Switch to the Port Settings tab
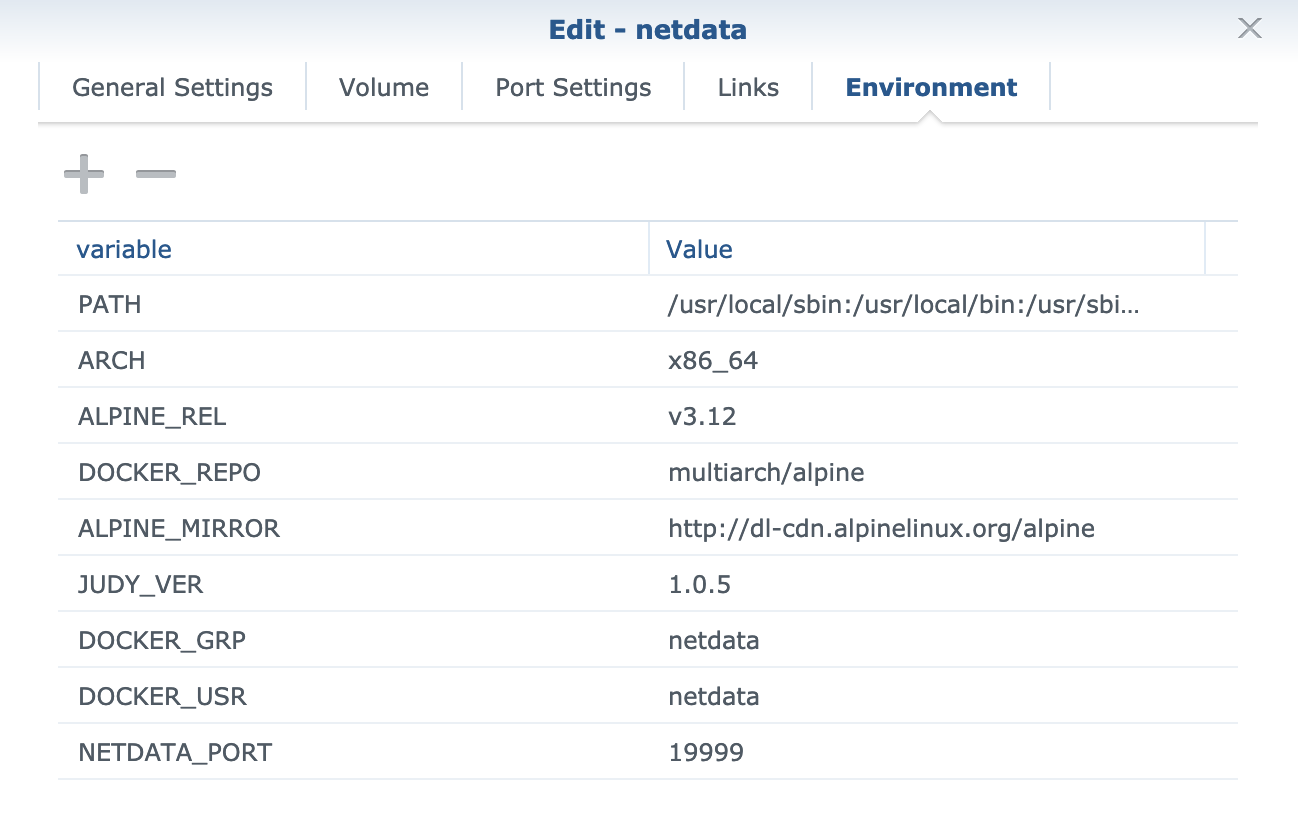The image size is (1298, 830). [571, 87]
